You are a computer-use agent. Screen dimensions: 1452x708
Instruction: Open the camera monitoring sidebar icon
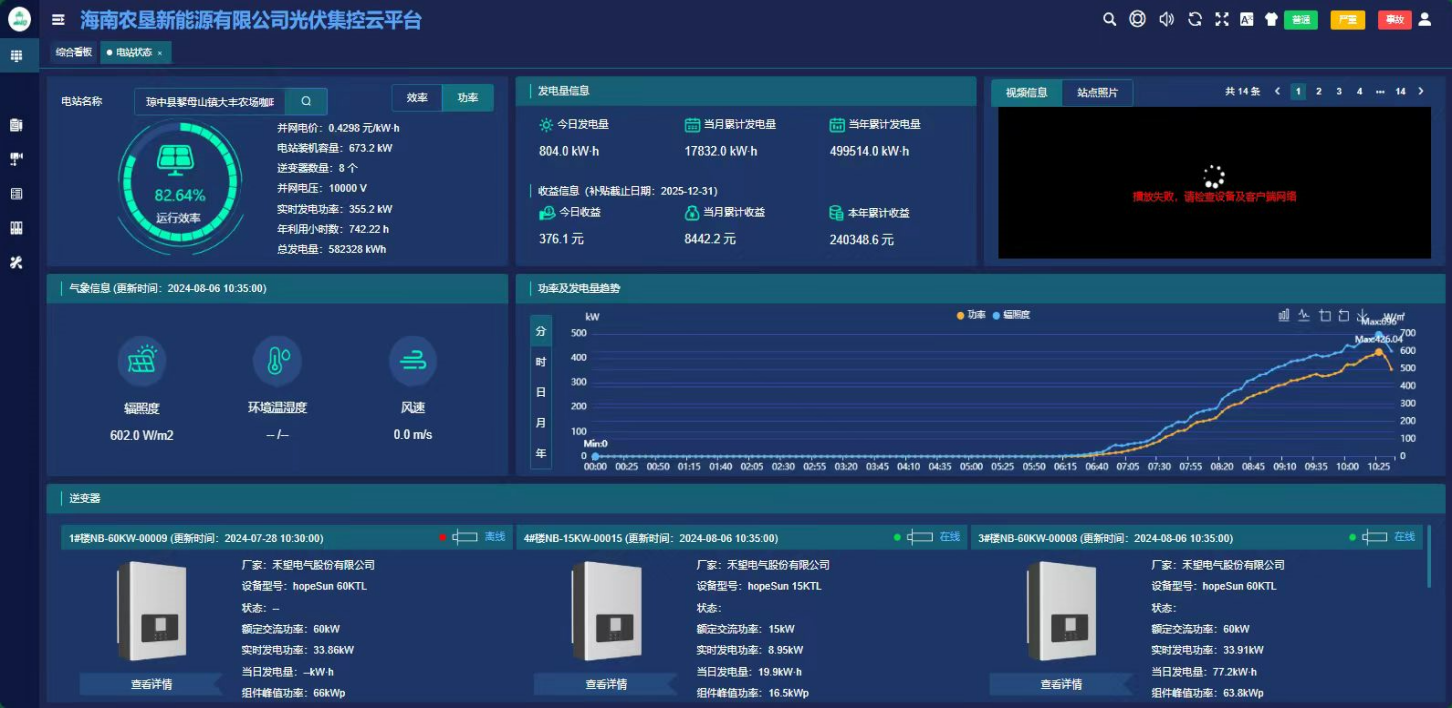pos(16,159)
